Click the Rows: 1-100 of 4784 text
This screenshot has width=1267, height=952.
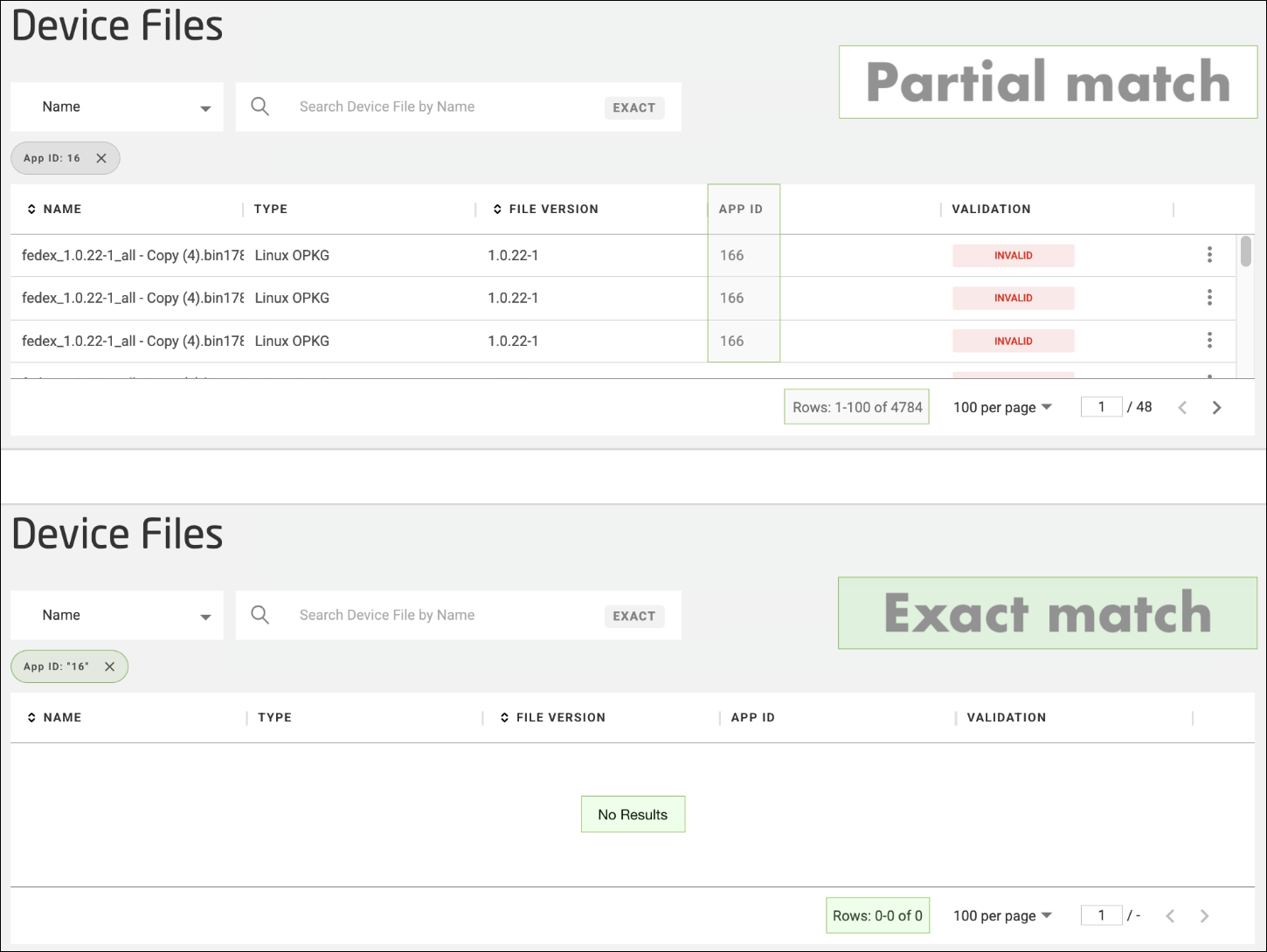click(x=857, y=407)
